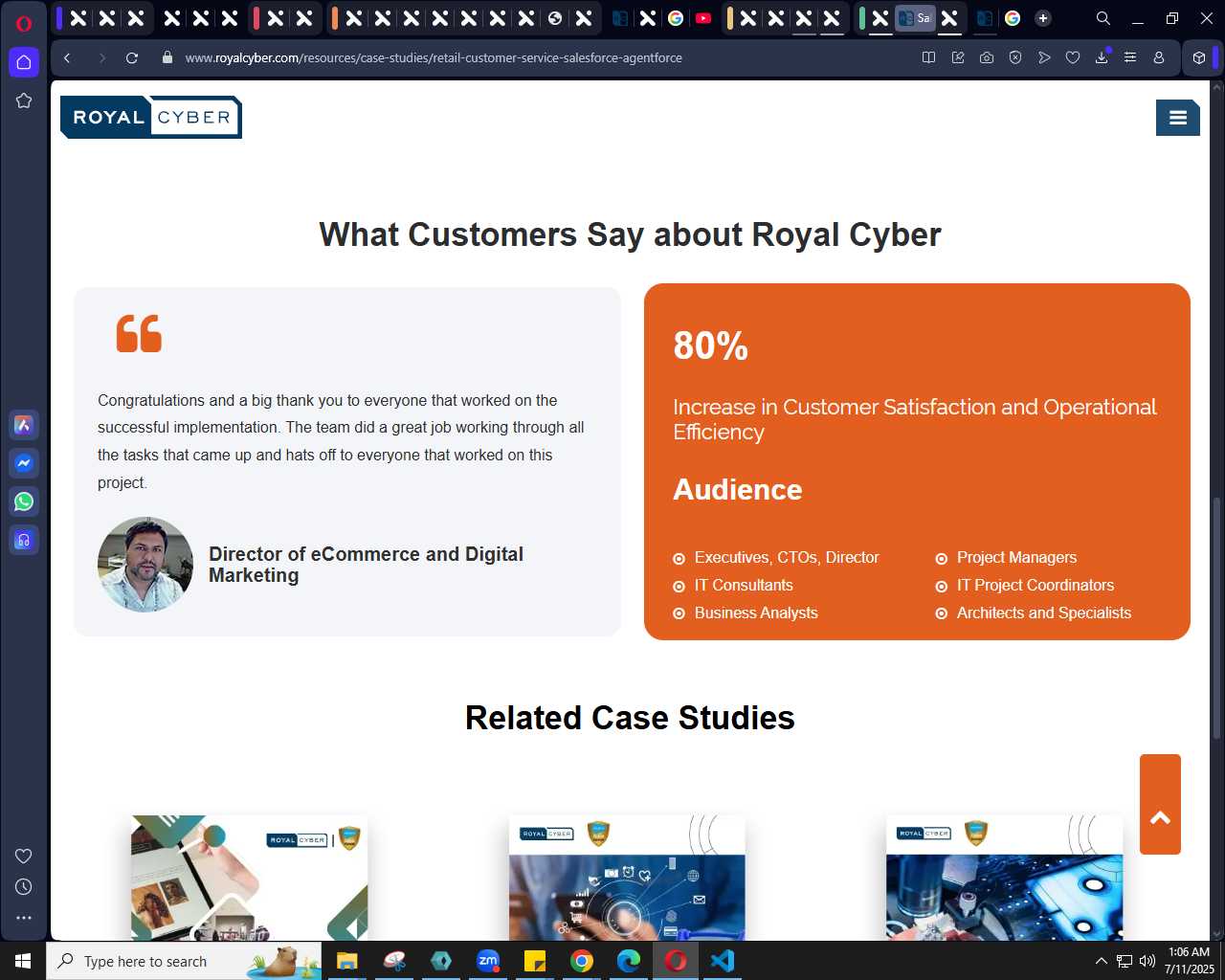
Task: Click the scroll-to-top orange arrow button
Action: [x=1160, y=804]
